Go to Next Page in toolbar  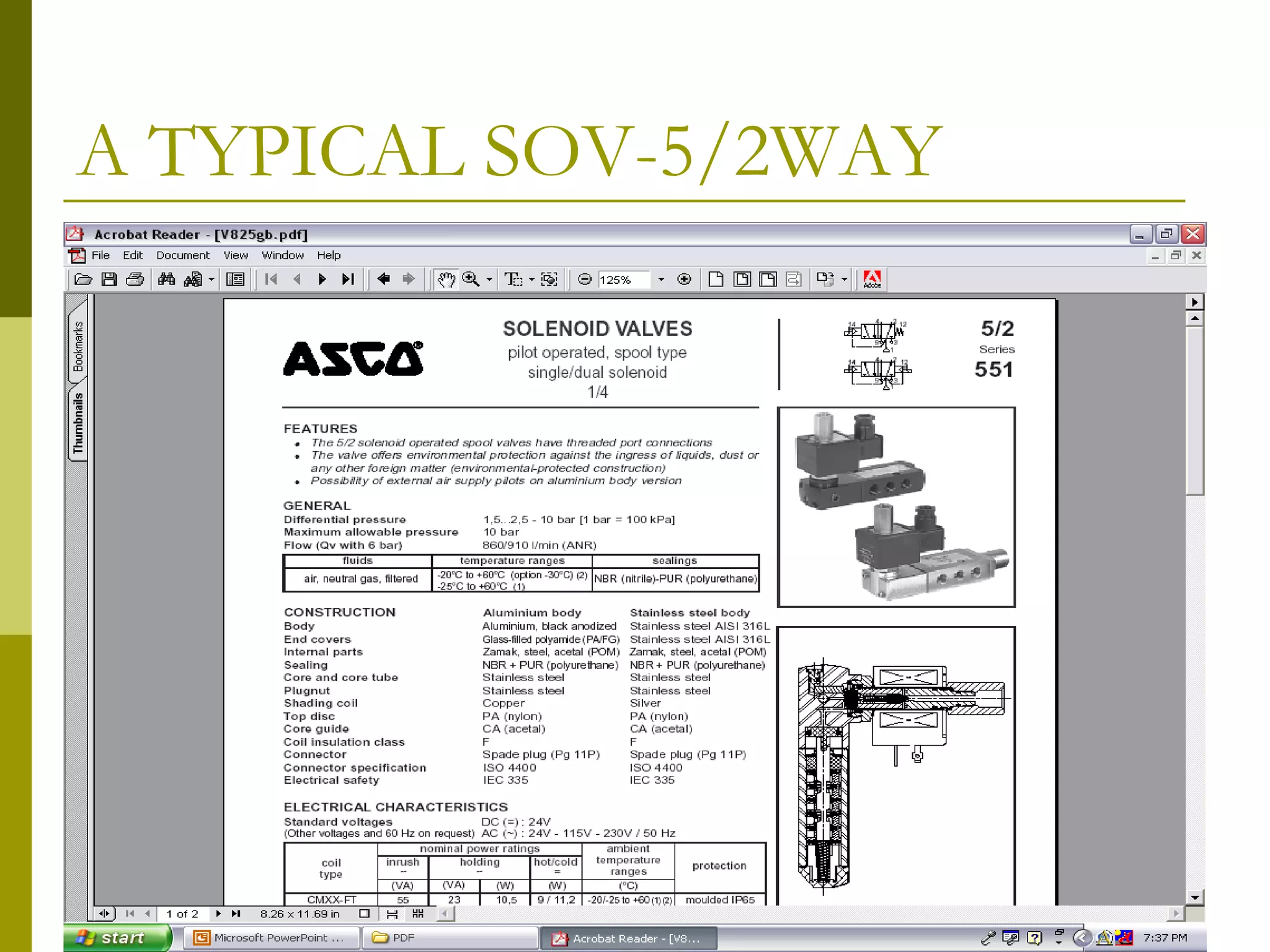click(x=322, y=280)
